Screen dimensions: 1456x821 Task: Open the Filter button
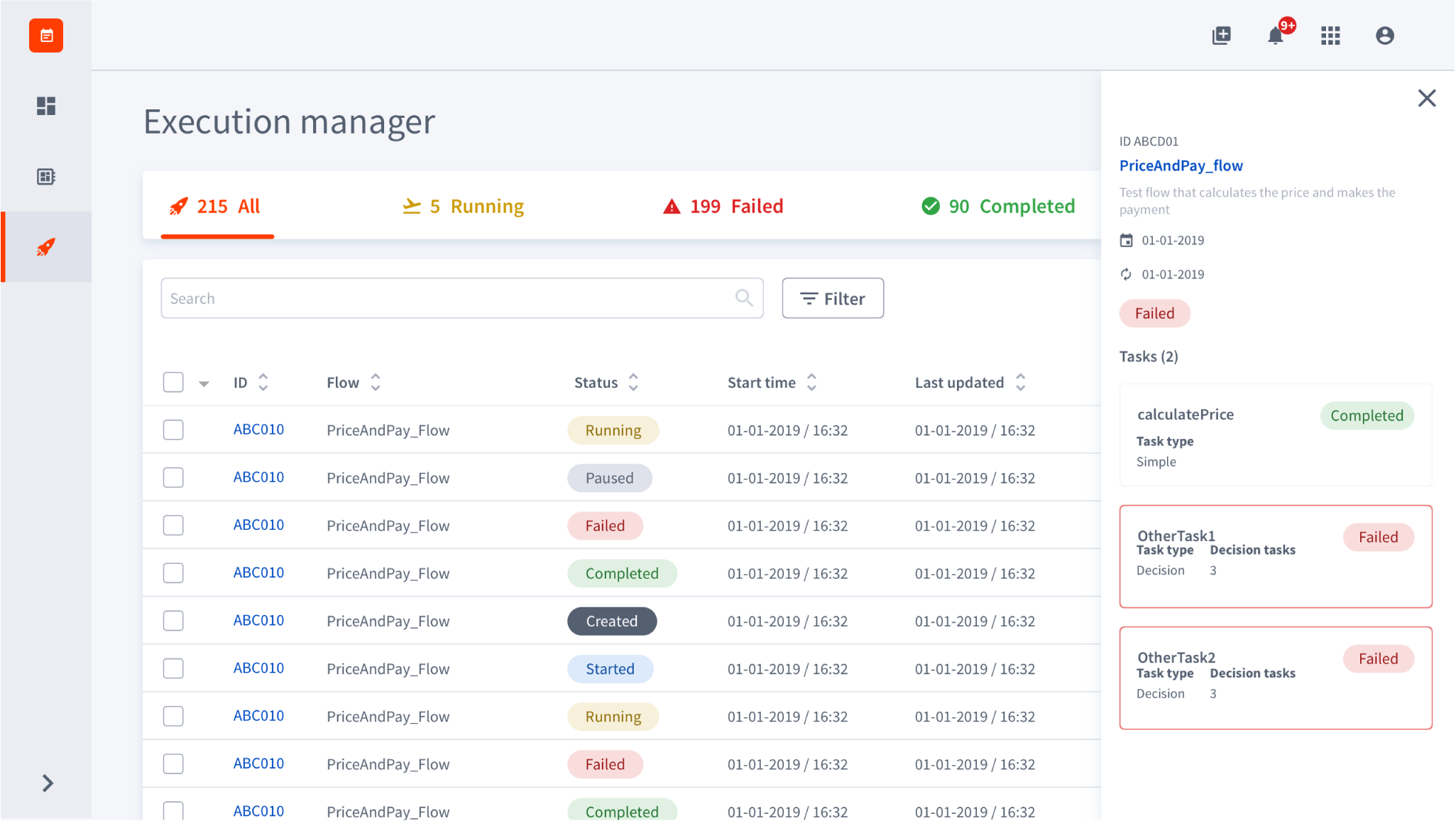point(833,298)
